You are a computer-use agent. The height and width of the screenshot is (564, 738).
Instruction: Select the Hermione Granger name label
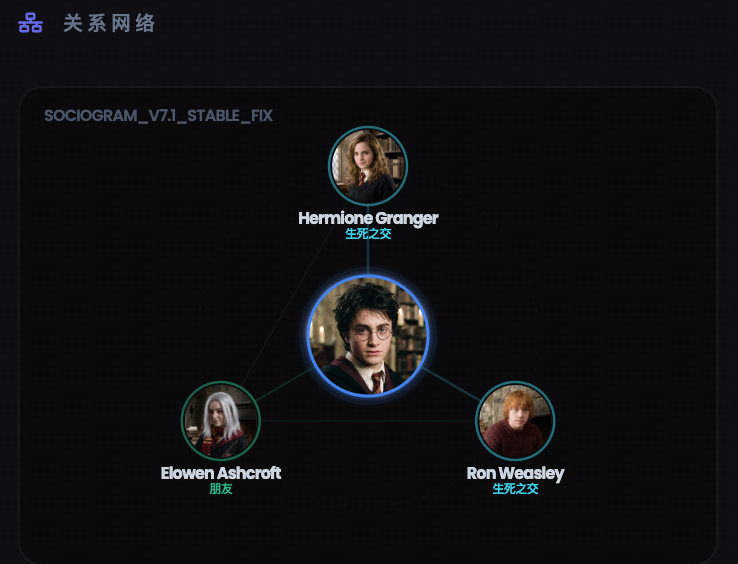[368, 218]
